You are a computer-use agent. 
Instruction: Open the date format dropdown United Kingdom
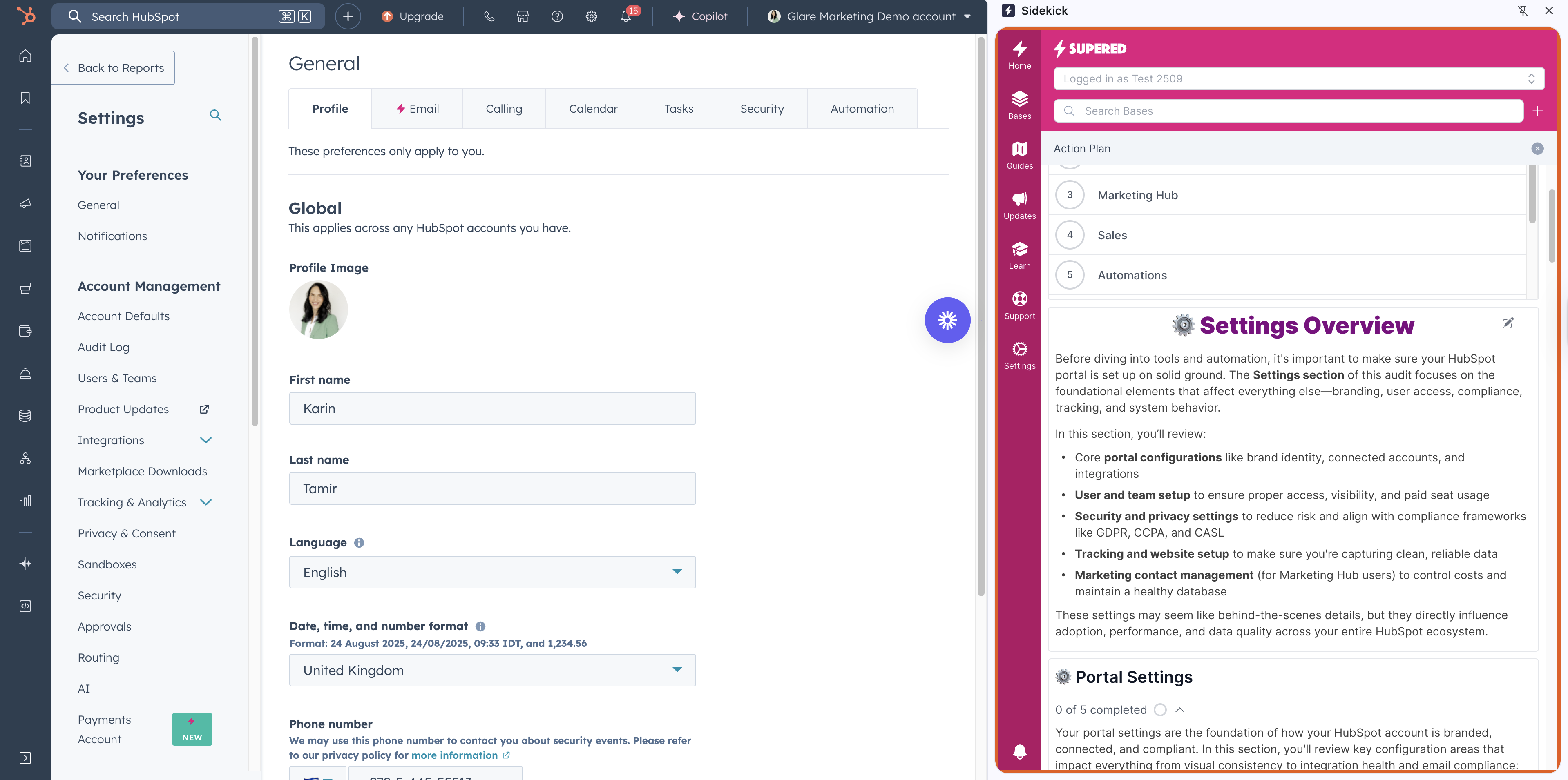pos(492,670)
